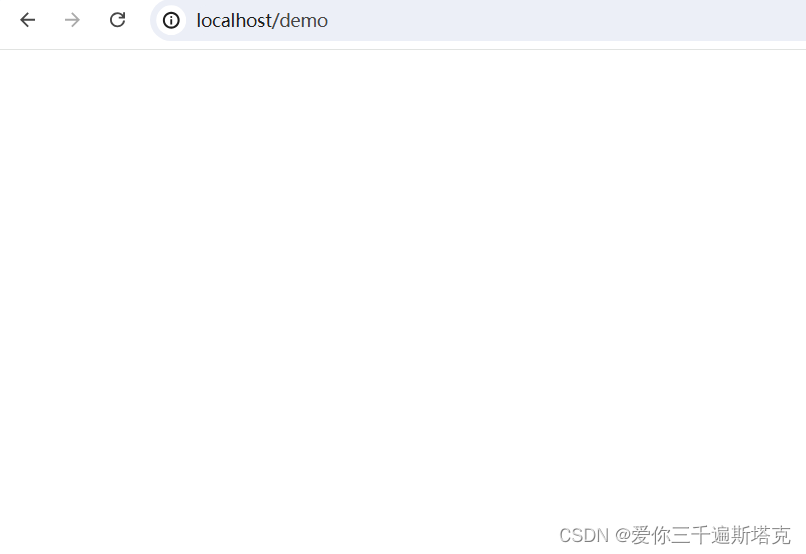Refresh page with circular arrow icon
The height and width of the screenshot is (554, 806).
click(118, 20)
